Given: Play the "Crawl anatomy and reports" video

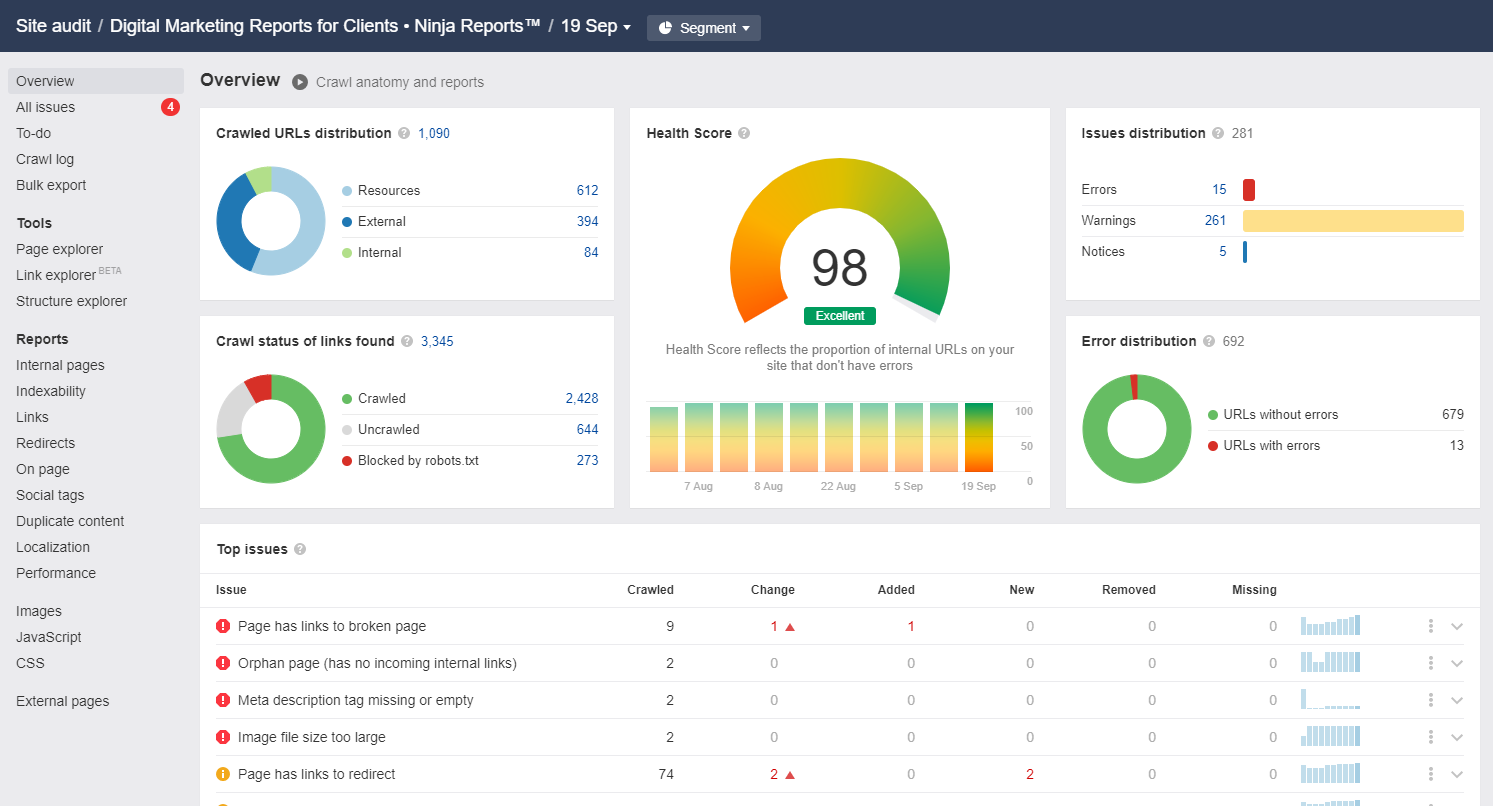Looking at the screenshot, I should [x=299, y=82].
